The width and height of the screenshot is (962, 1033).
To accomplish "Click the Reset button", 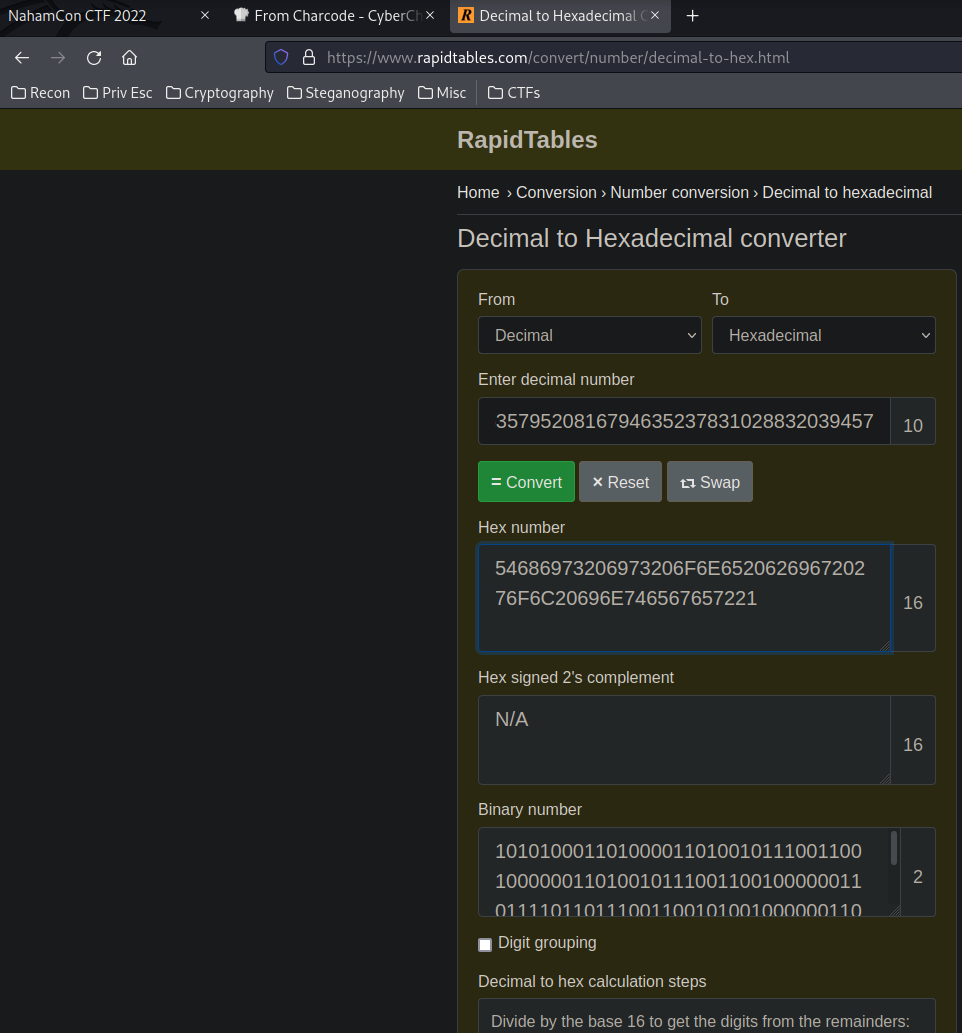I will (621, 482).
